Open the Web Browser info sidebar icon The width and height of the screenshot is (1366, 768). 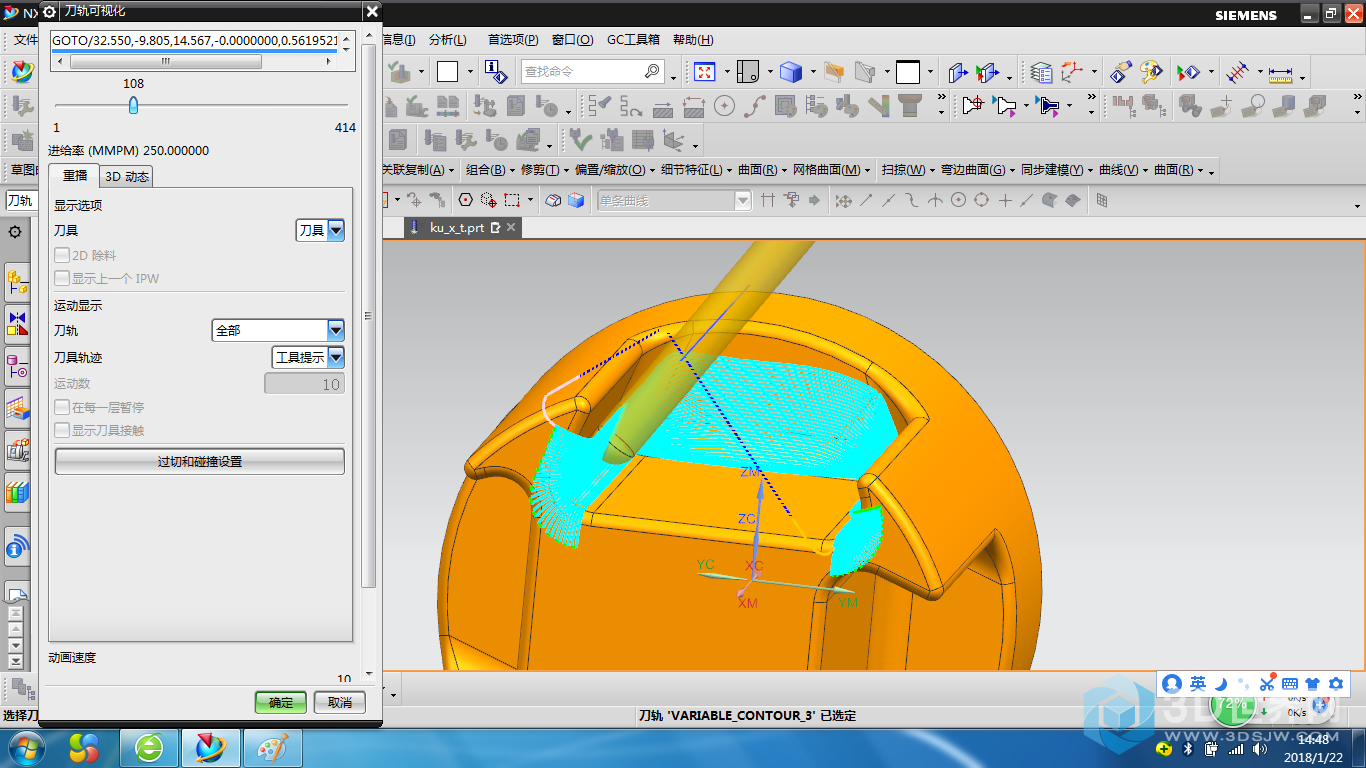[17, 547]
